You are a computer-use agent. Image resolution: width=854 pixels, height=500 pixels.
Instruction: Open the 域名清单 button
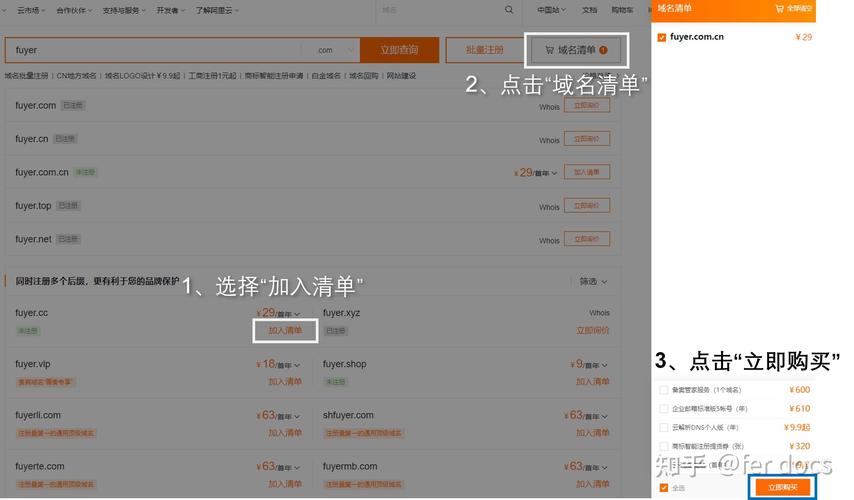[x=576, y=50]
